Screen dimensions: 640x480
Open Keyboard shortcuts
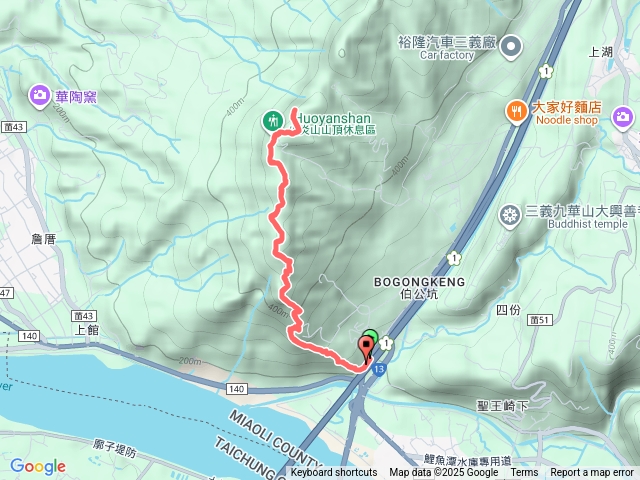[x=334, y=473]
